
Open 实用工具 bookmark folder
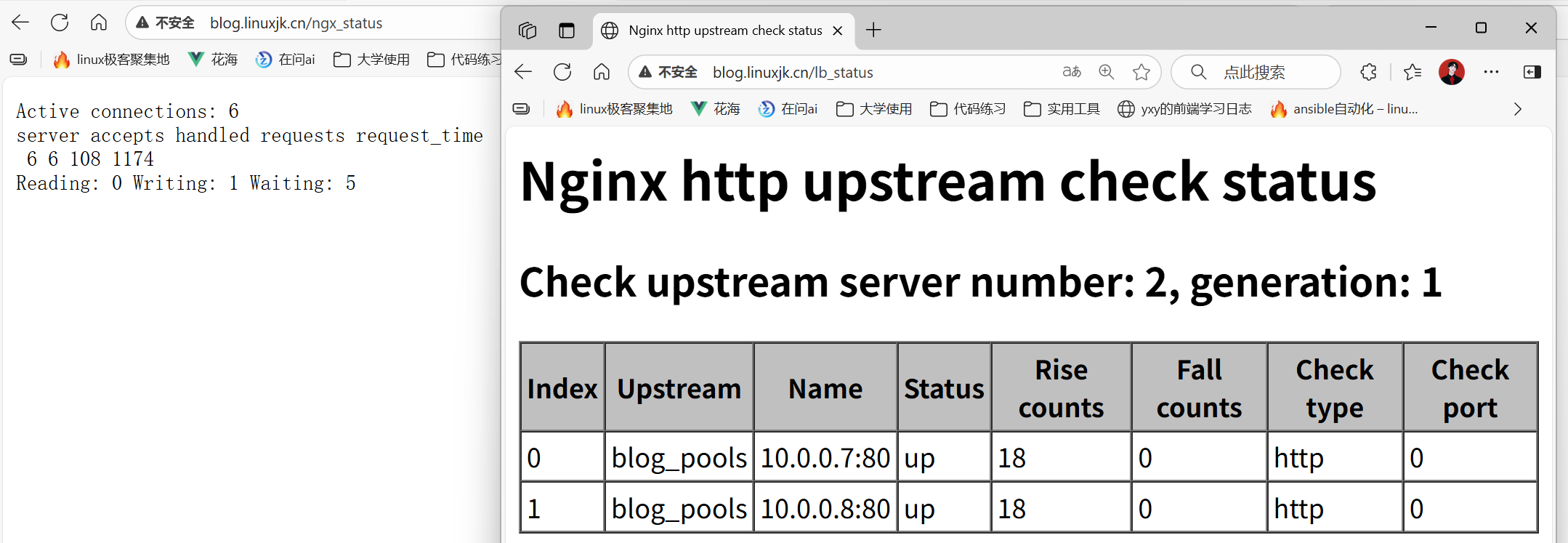tap(1062, 109)
